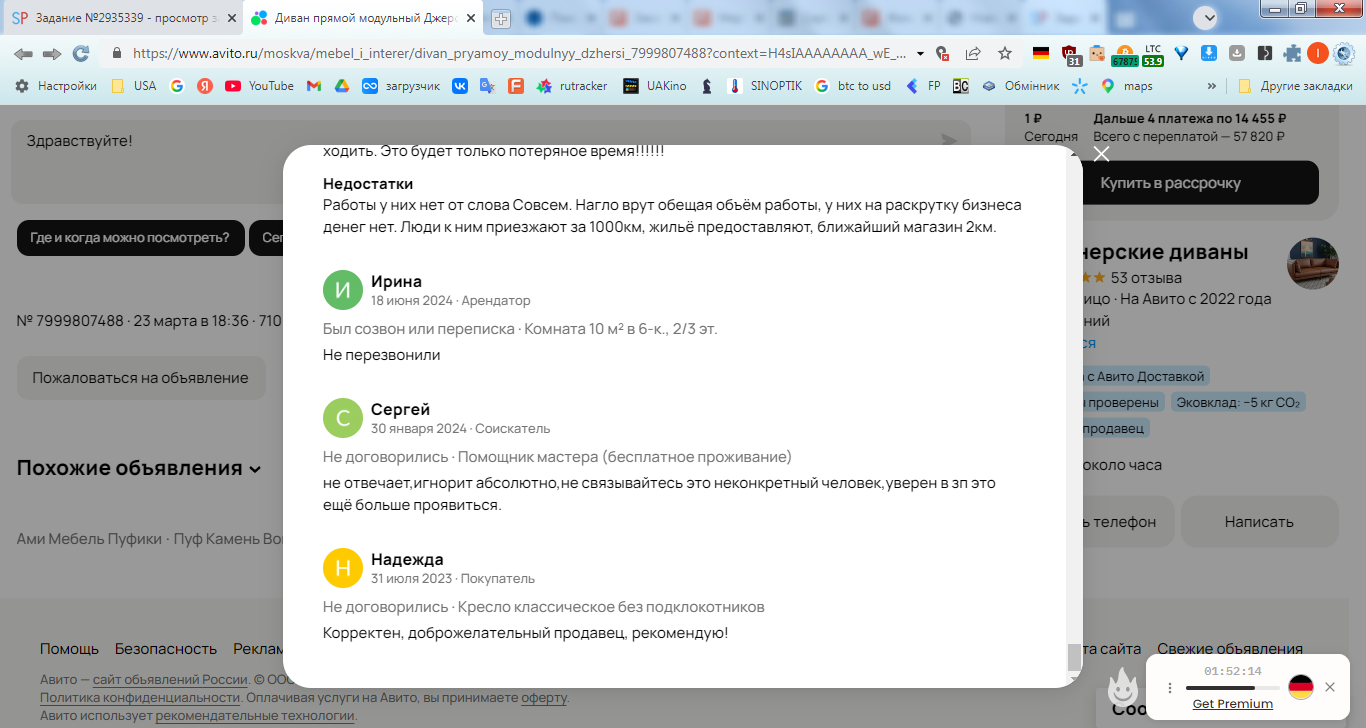Open the uBlock extension showing 31
1366x728 pixels.
click(1070, 54)
